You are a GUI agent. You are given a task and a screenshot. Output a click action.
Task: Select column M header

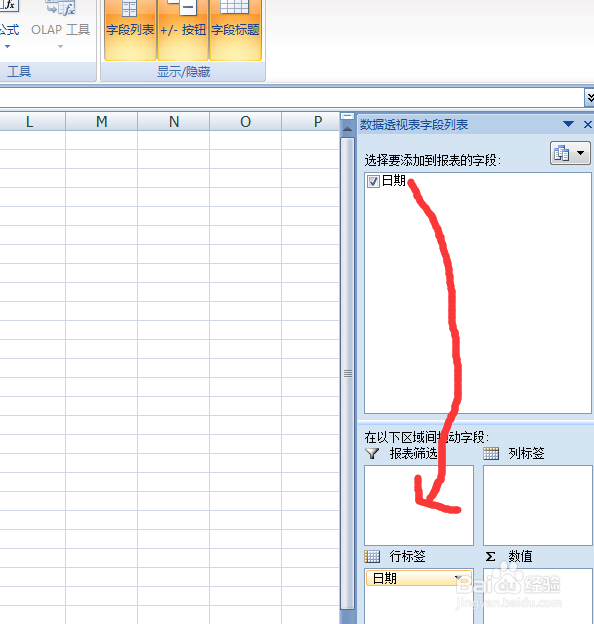[x=101, y=121]
